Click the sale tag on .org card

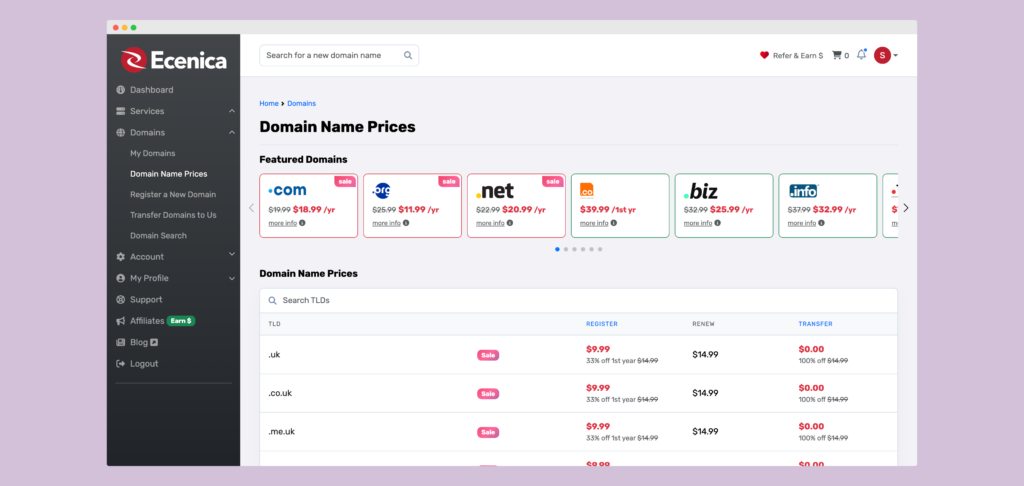click(449, 181)
